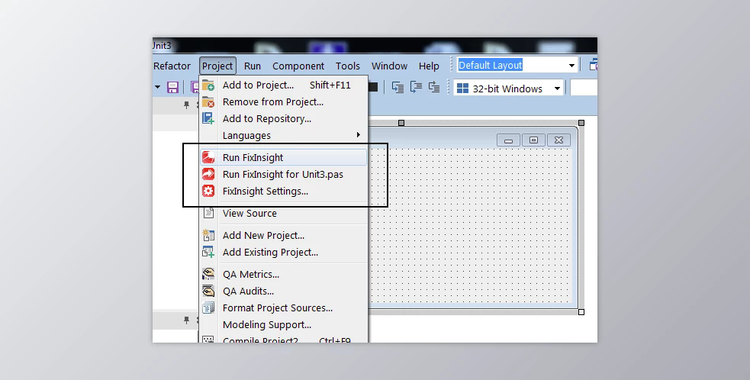
Task: Close the open Project menu
Action: 218,66
